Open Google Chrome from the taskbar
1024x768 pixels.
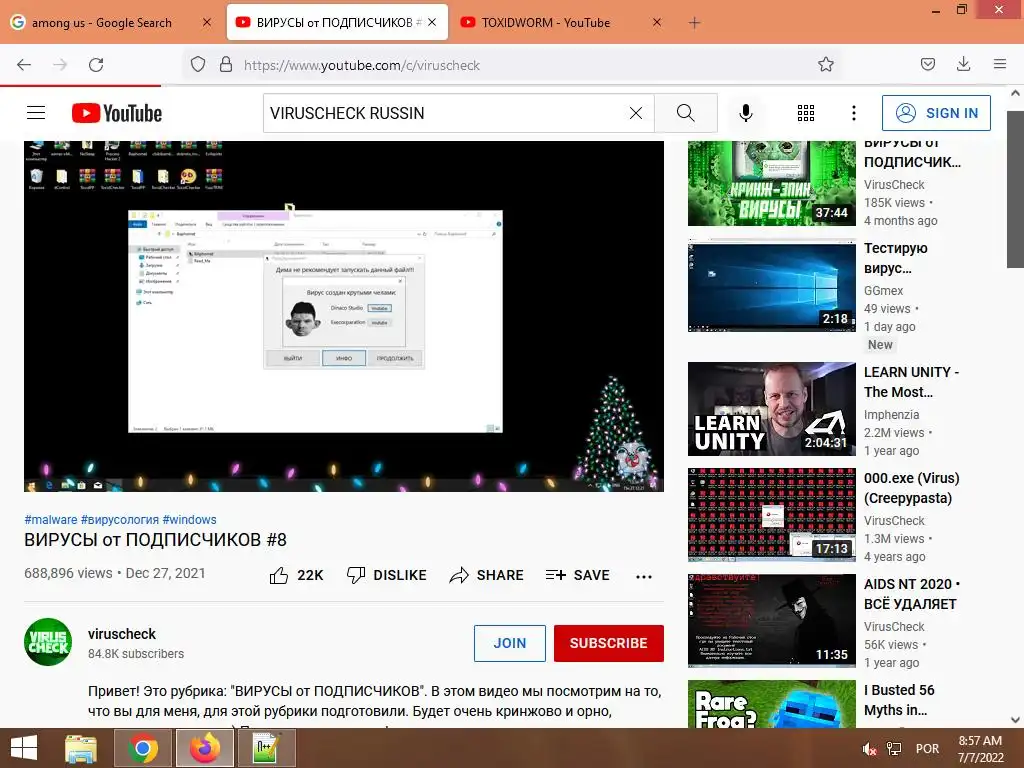(x=143, y=748)
